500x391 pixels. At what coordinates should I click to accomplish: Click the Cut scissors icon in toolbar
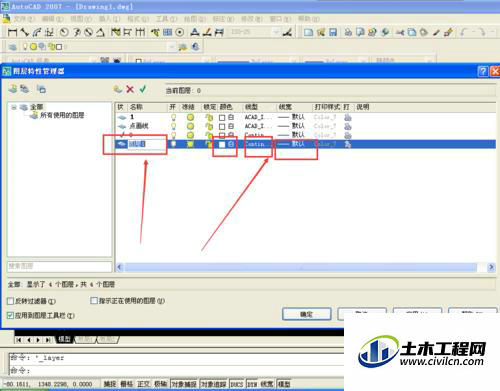(x=400, y=32)
